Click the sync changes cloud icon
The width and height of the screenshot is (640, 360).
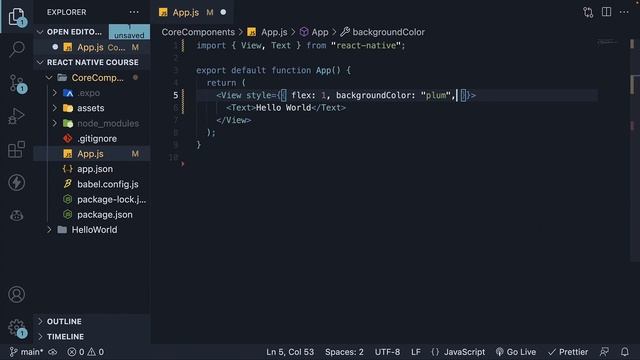(x=53, y=352)
